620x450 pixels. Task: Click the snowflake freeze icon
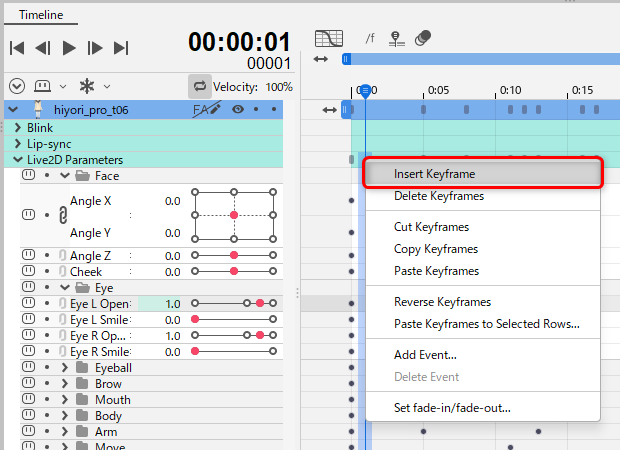click(88, 86)
